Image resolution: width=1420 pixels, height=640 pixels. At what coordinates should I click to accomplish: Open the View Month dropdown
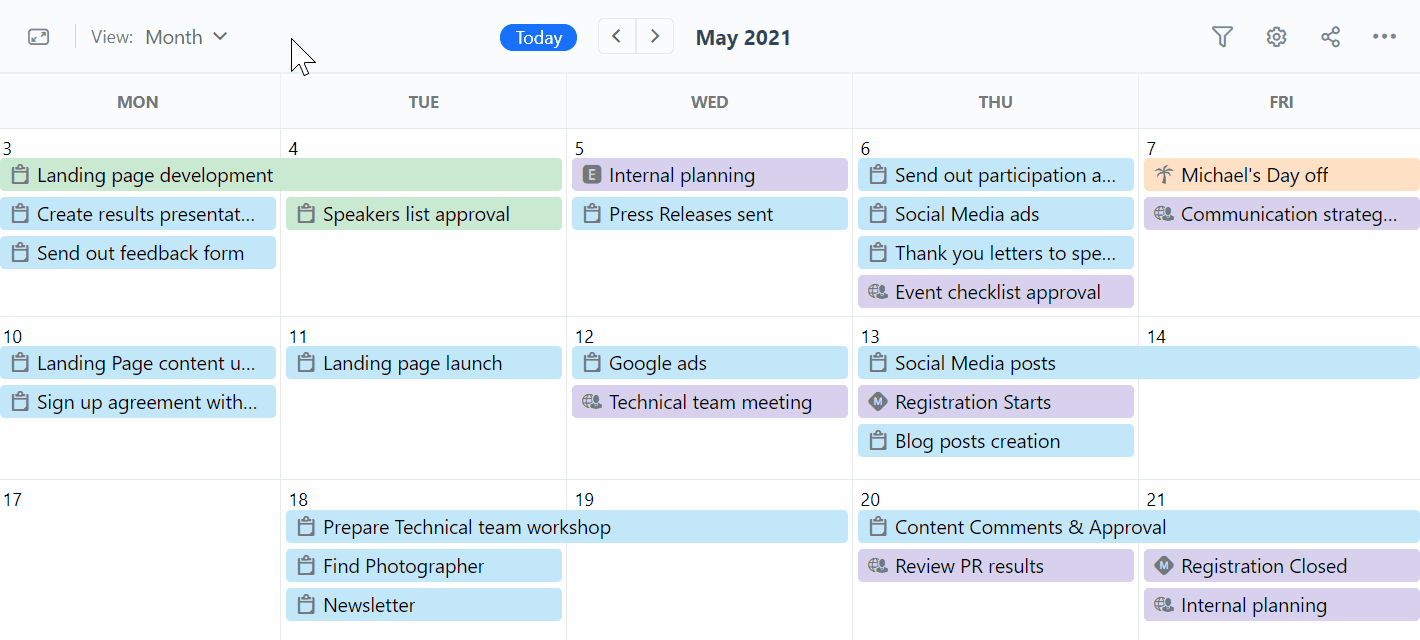[186, 37]
